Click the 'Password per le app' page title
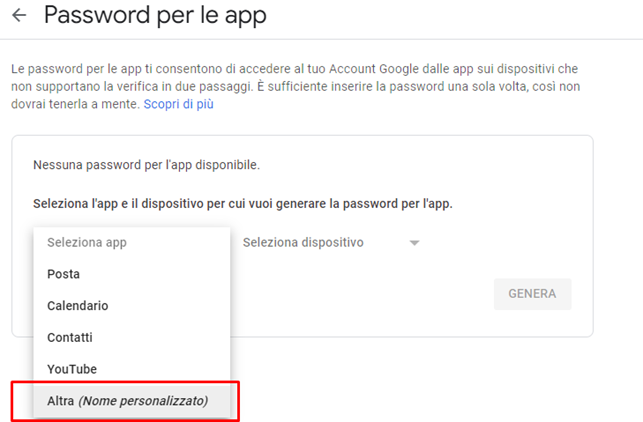Viewport: 643px width, 422px height. pyautogui.click(x=155, y=16)
